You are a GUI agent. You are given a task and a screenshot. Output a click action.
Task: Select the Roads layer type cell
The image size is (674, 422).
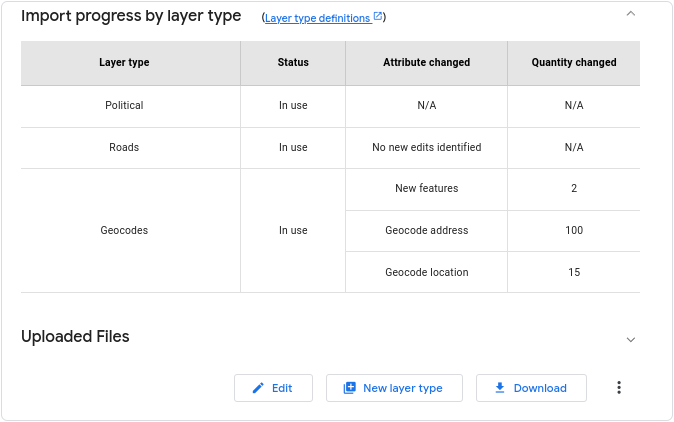pos(124,147)
